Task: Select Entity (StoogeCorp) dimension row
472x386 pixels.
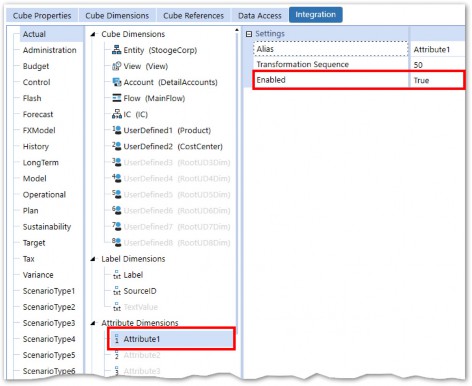Action: [x=155, y=50]
